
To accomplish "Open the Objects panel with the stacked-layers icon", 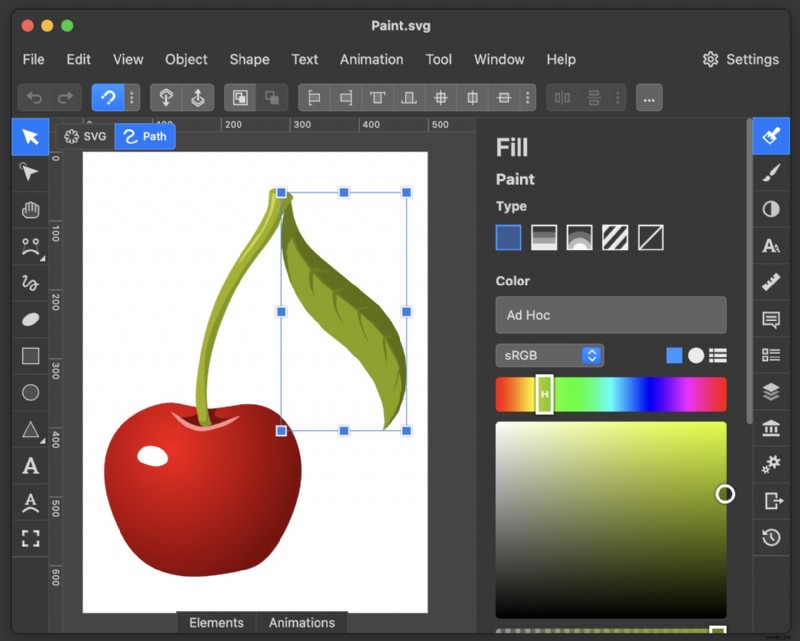I will 770,391.
